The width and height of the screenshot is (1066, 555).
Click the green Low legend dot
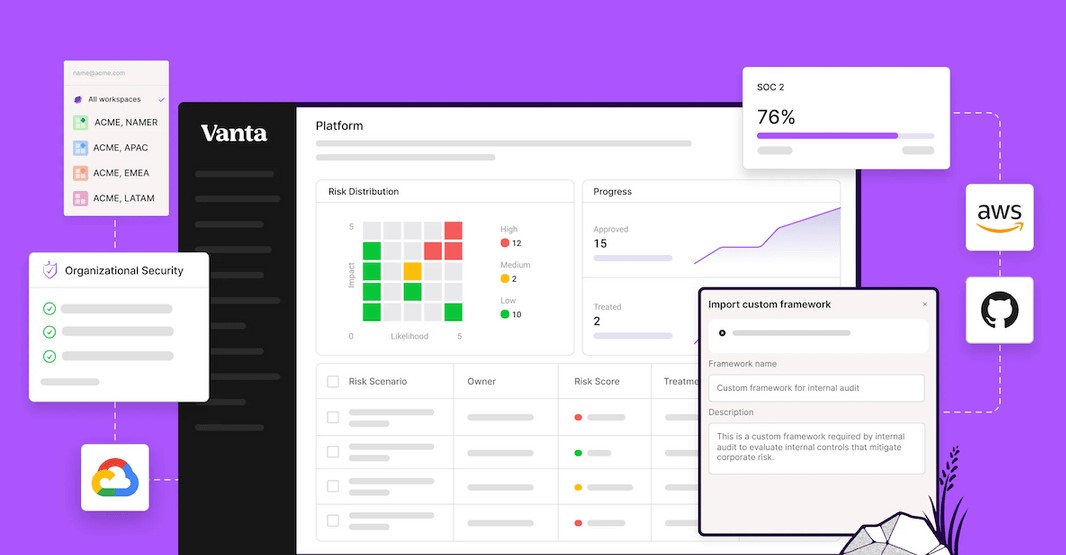click(504, 314)
